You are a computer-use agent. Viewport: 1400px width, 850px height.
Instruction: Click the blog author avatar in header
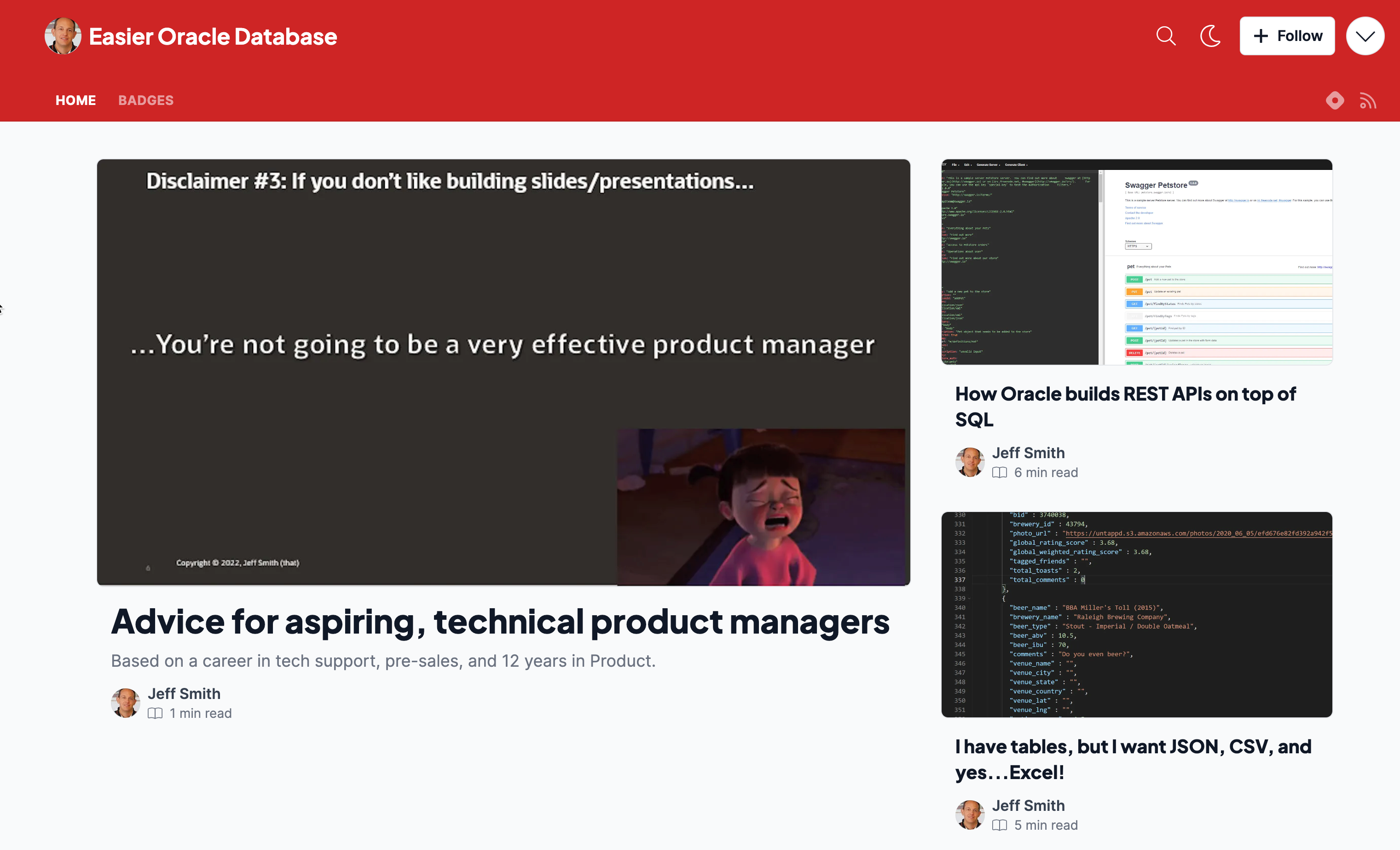(63, 36)
